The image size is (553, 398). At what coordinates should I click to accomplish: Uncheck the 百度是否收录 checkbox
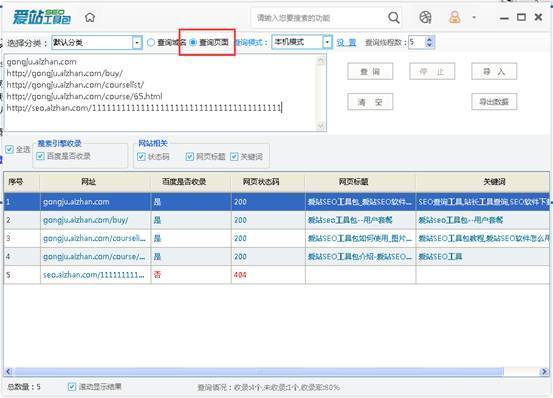point(40,156)
